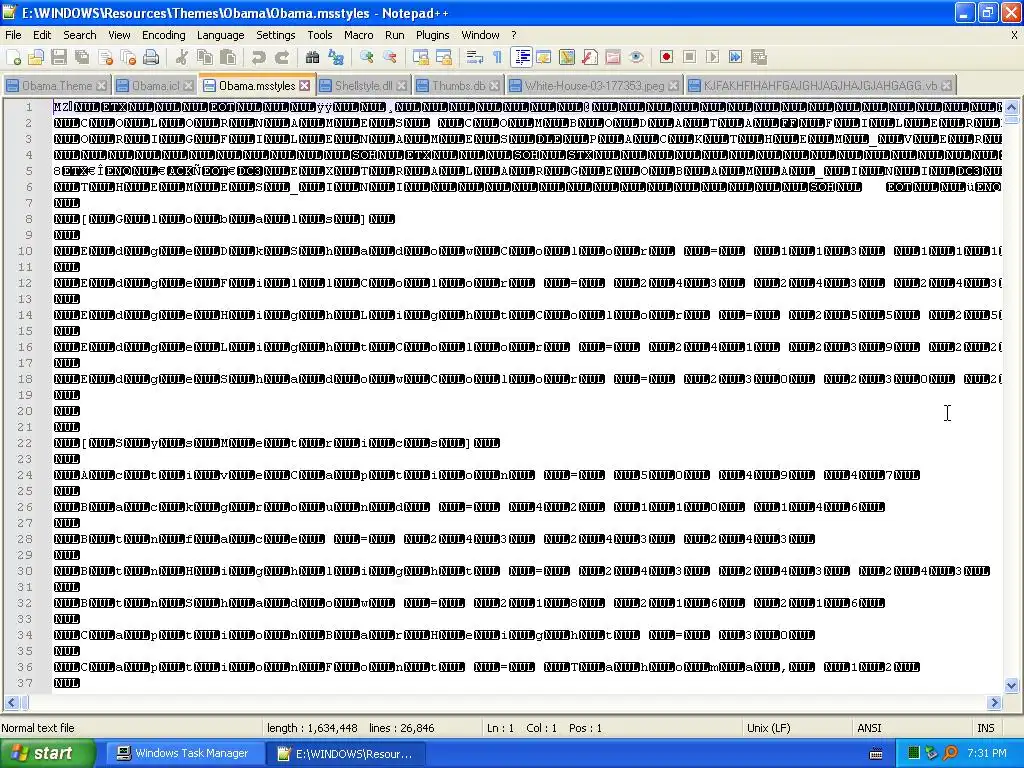The image size is (1024, 768).
Task: Click the Open file folder icon
Action: coord(36,57)
